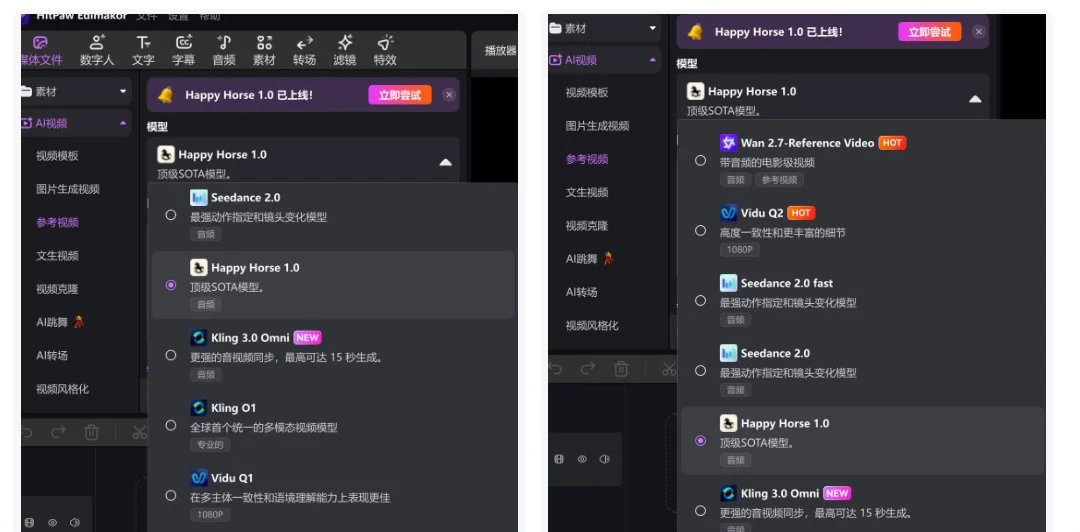Open the 数字人 digital human tool
Image resolution: width=1080 pixels, height=532 pixels.
(x=97, y=51)
